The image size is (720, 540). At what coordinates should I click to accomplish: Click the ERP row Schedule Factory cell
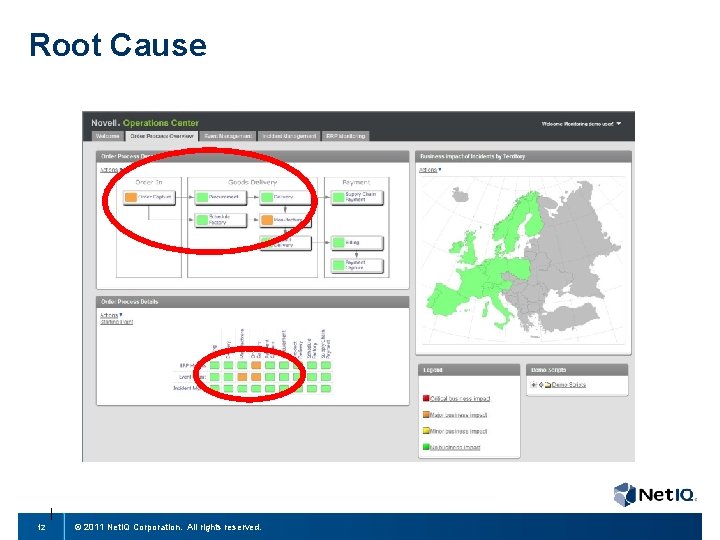tap(312, 366)
